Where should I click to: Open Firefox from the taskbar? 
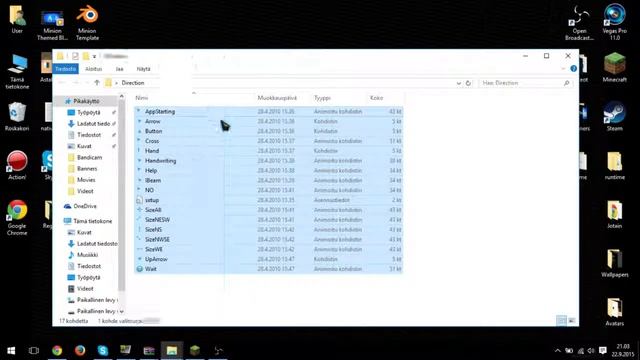coord(80,351)
